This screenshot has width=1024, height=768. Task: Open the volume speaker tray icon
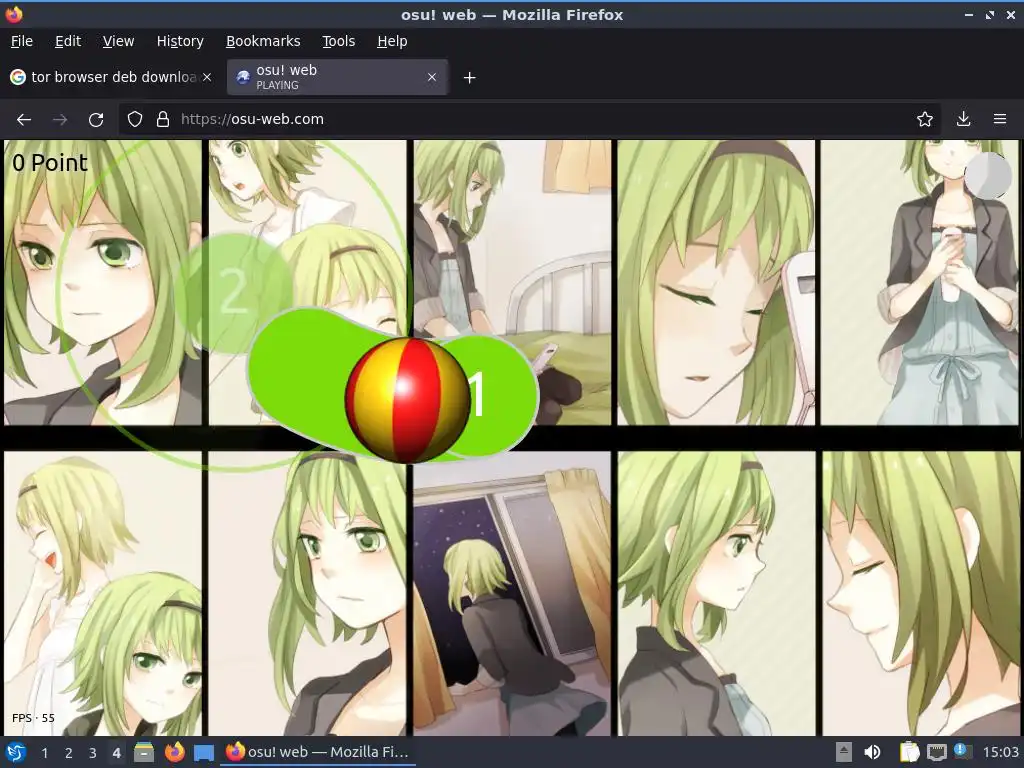[x=872, y=752]
